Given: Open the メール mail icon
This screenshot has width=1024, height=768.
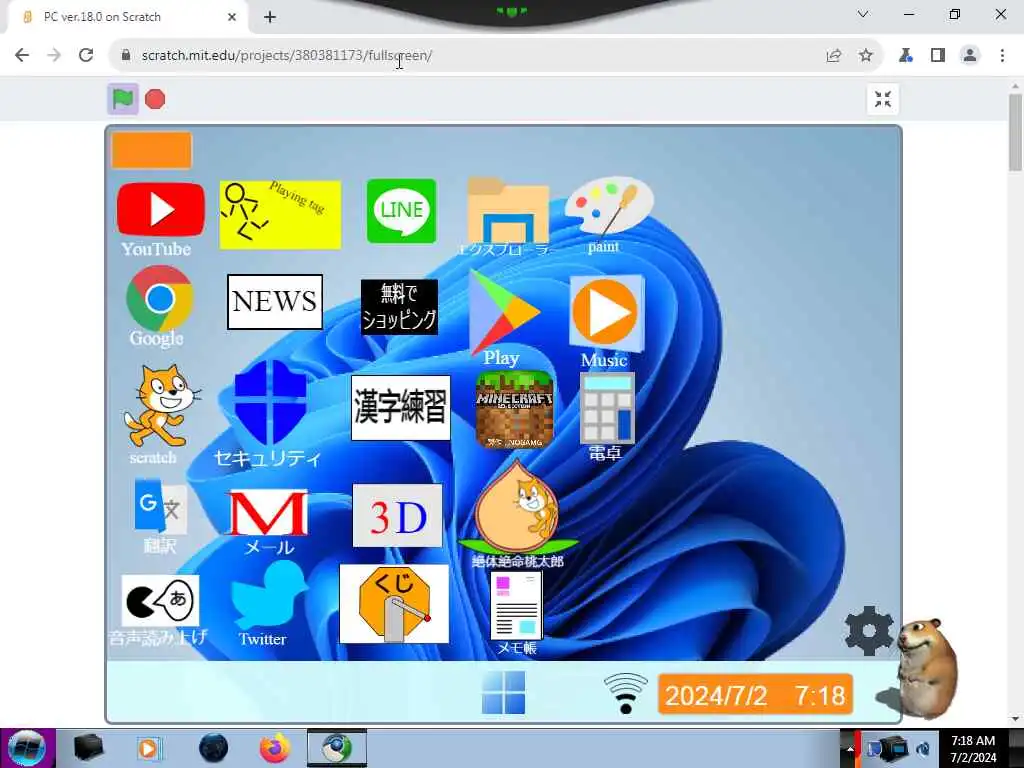Looking at the screenshot, I should pos(268,513).
